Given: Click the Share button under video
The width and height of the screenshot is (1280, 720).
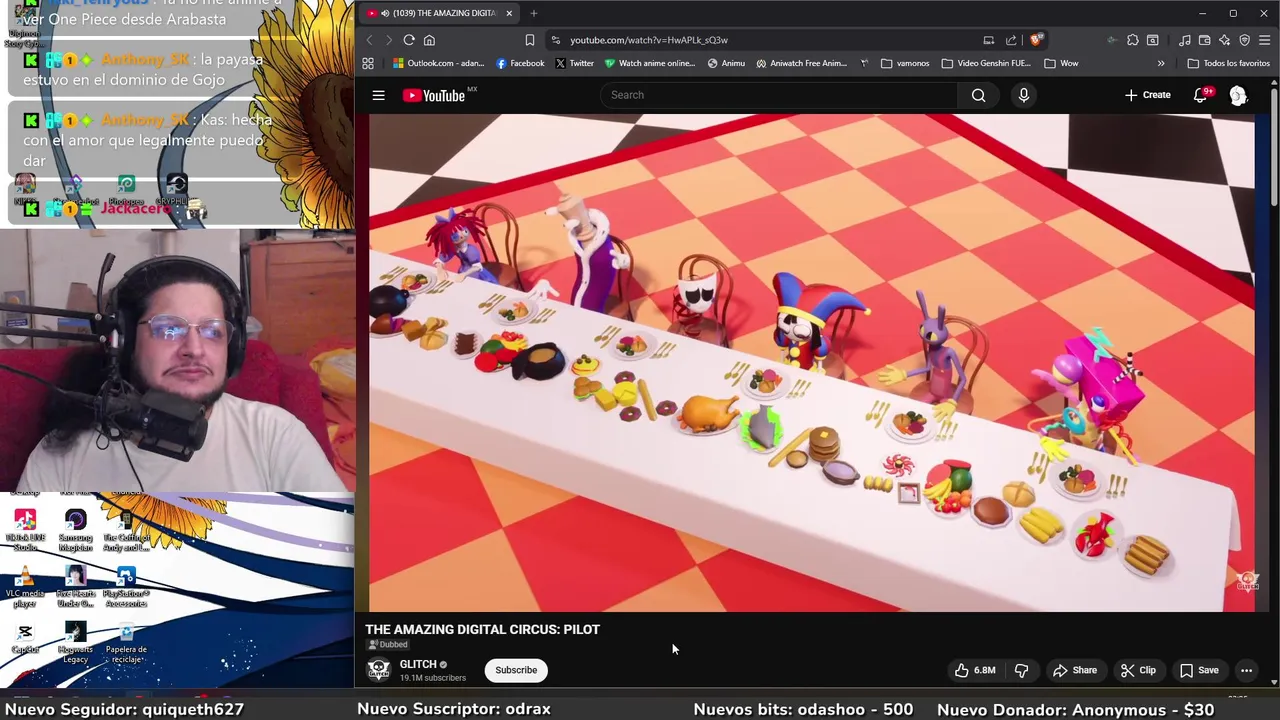Looking at the screenshot, I should (1075, 670).
